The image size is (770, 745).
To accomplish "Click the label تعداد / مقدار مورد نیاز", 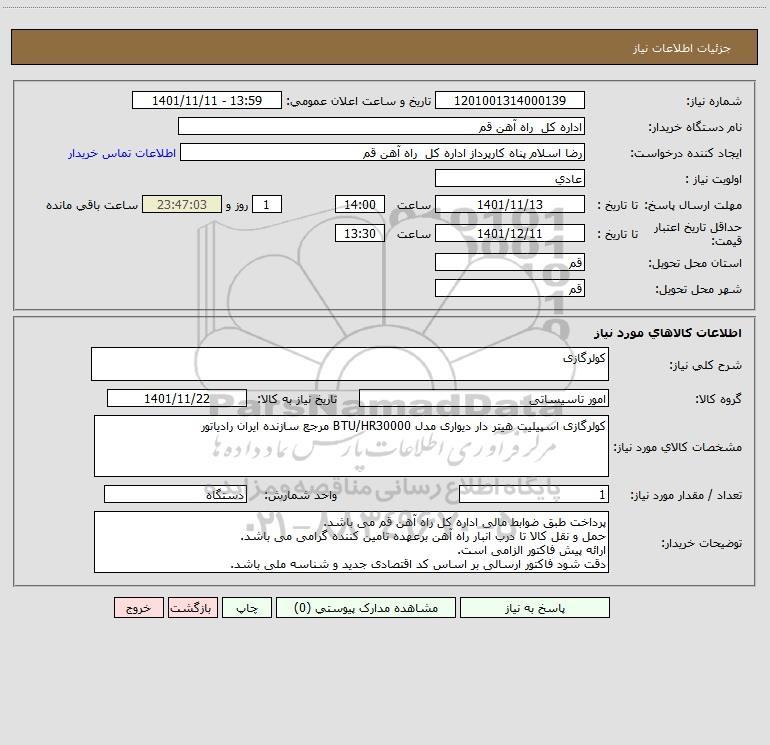I will (686, 496).
